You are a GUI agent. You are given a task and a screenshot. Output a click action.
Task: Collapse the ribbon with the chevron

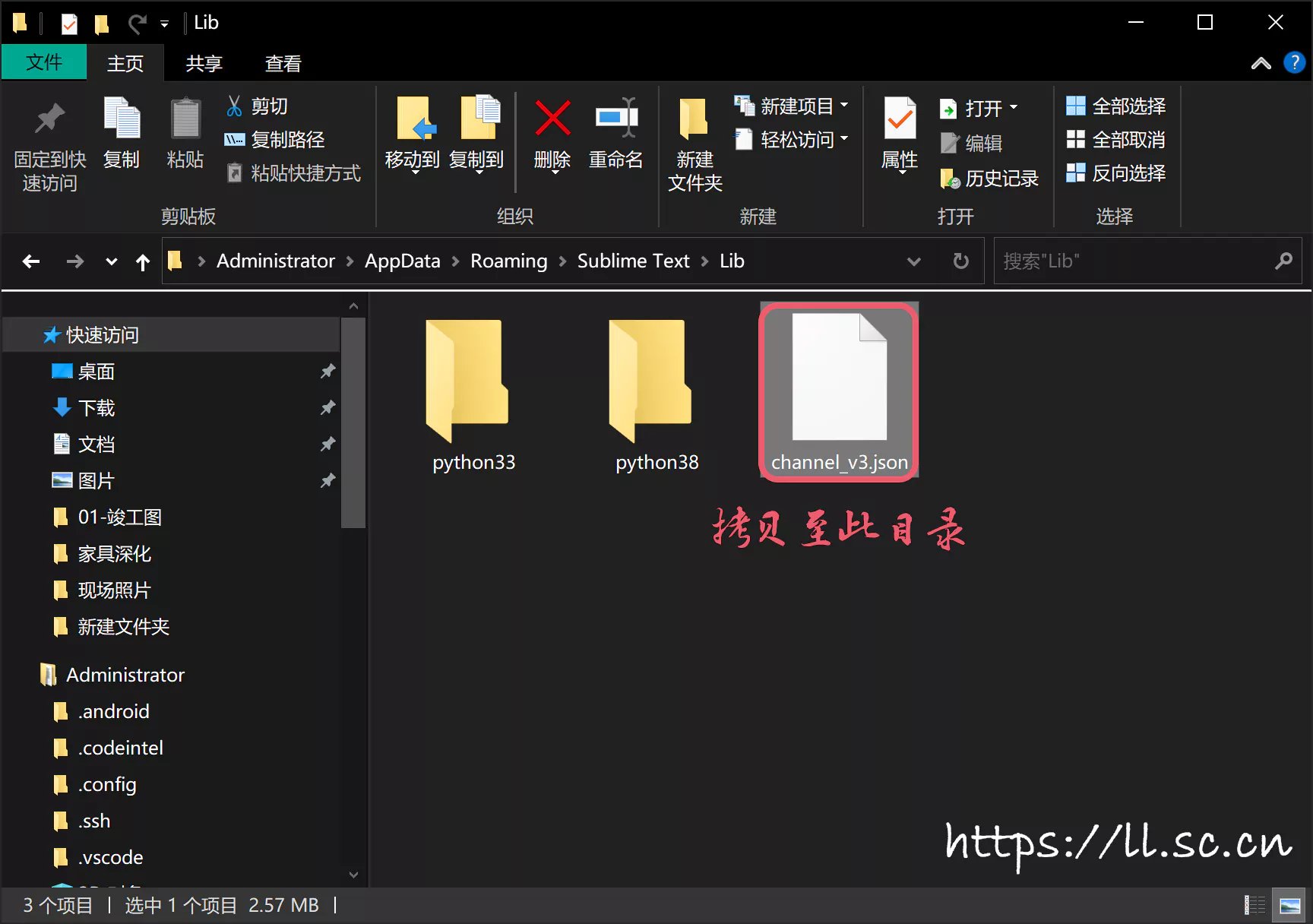[1261, 63]
